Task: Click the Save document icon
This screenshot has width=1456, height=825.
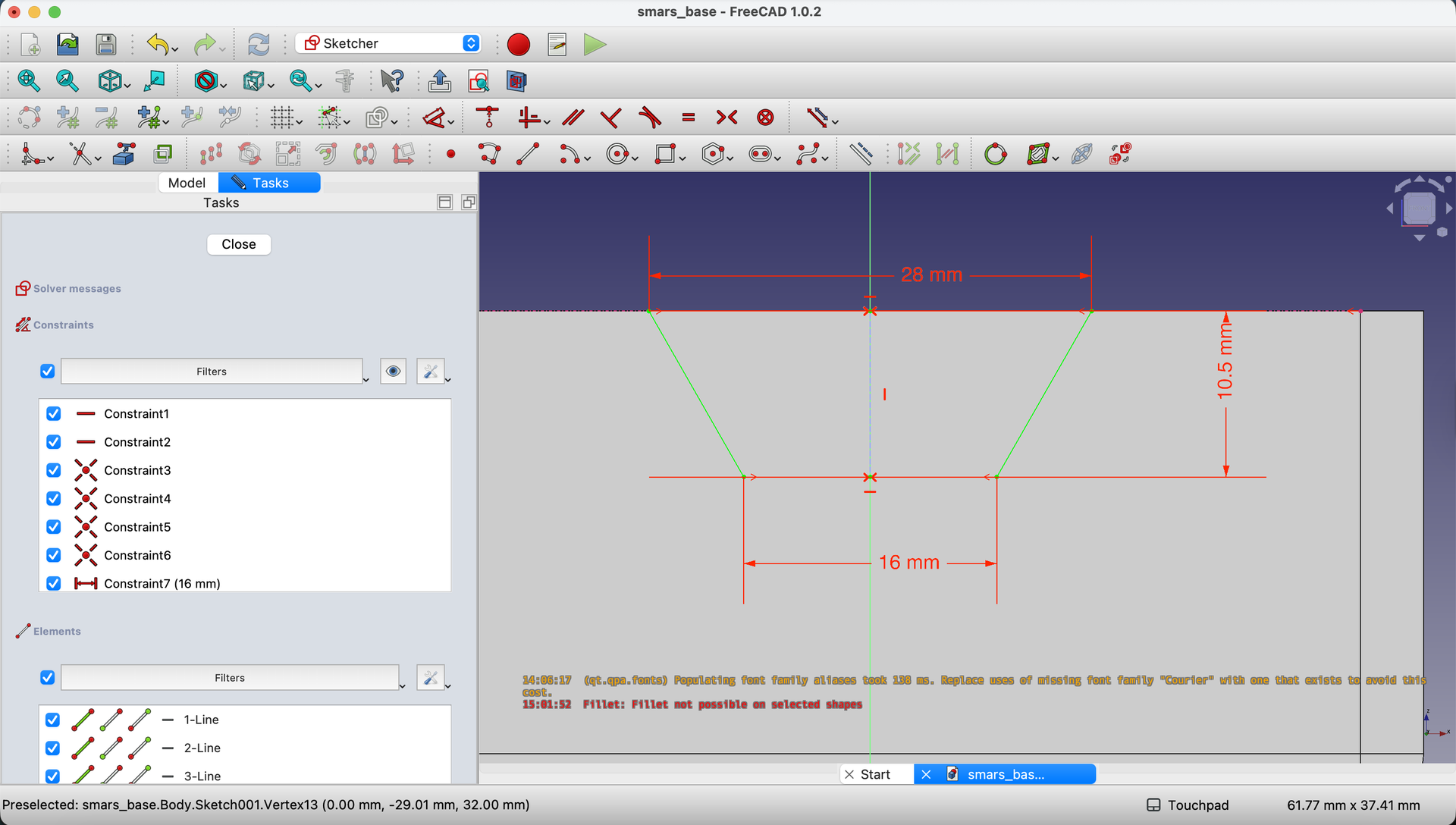Action: point(106,44)
